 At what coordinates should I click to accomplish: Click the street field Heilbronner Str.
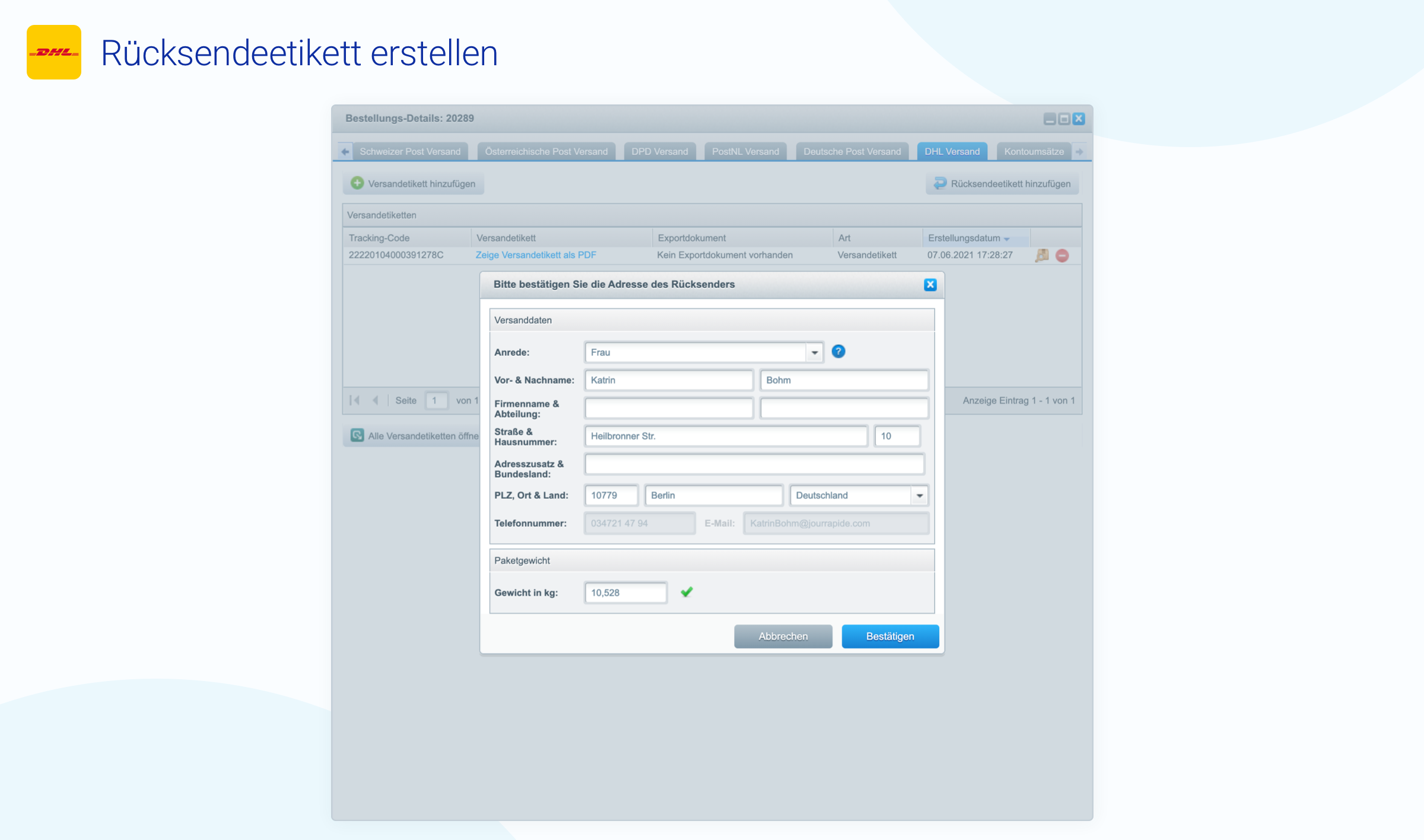(726, 436)
